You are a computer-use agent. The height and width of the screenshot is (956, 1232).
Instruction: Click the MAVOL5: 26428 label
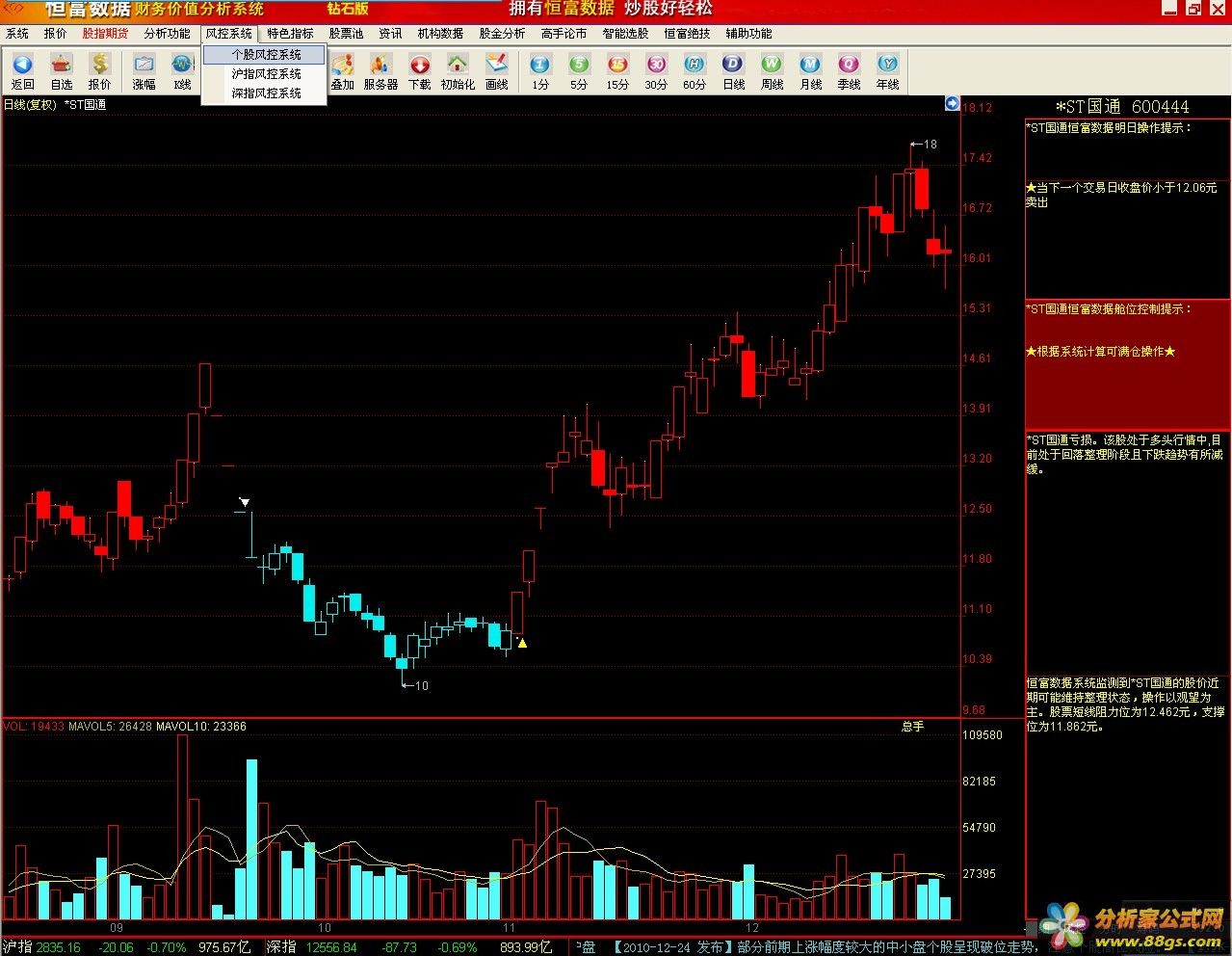pos(111,727)
